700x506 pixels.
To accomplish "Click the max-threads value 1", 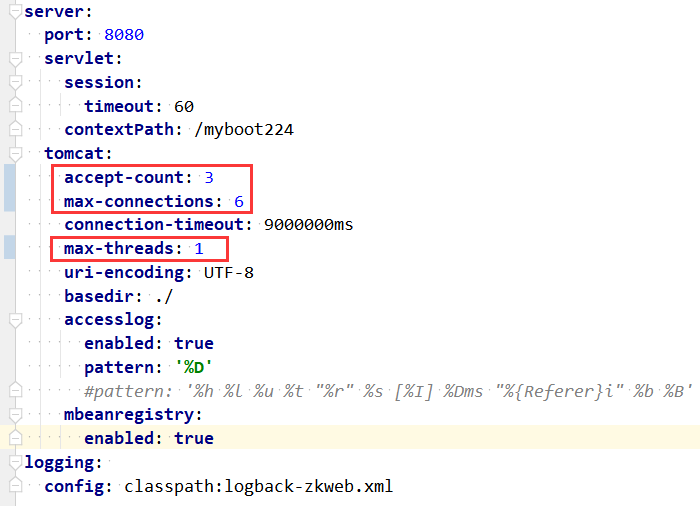I will (199, 249).
